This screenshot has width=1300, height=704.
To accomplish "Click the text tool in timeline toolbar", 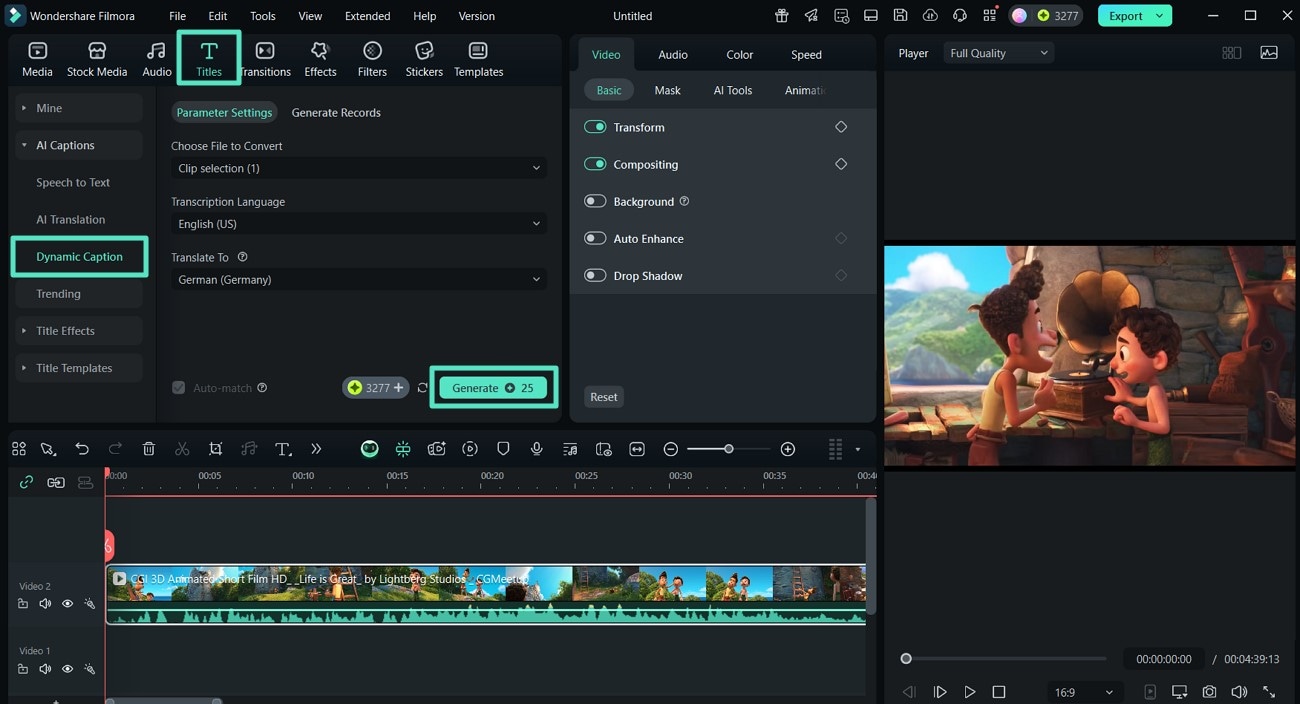I will (x=283, y=449).
